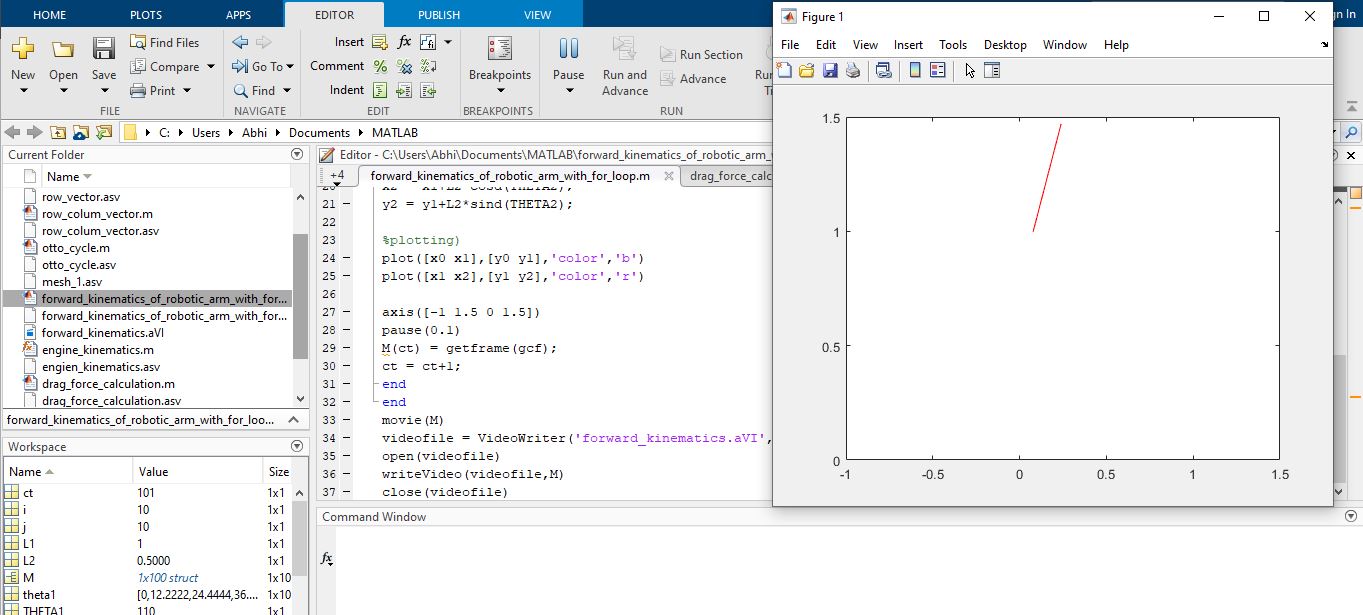This screenshot has height=615, width=1363.
Task: Collapse the Current Folder panel
Action: 297,154
